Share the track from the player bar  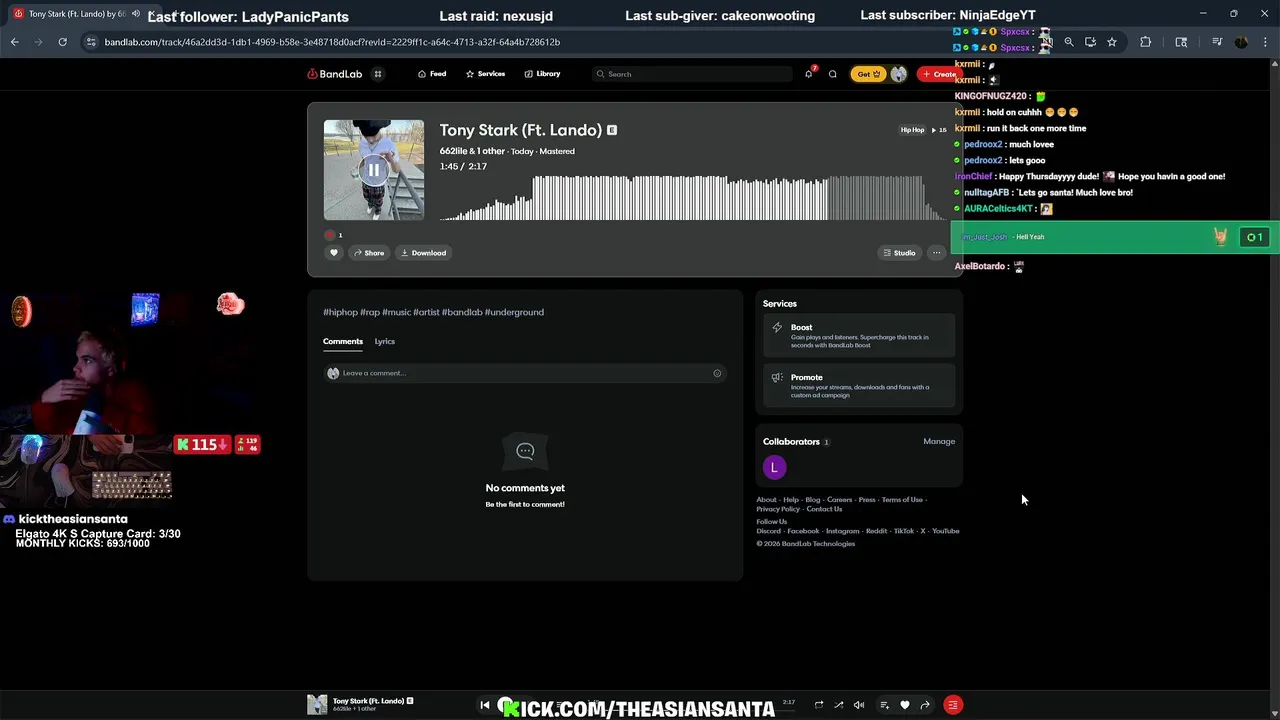(925, 705)
